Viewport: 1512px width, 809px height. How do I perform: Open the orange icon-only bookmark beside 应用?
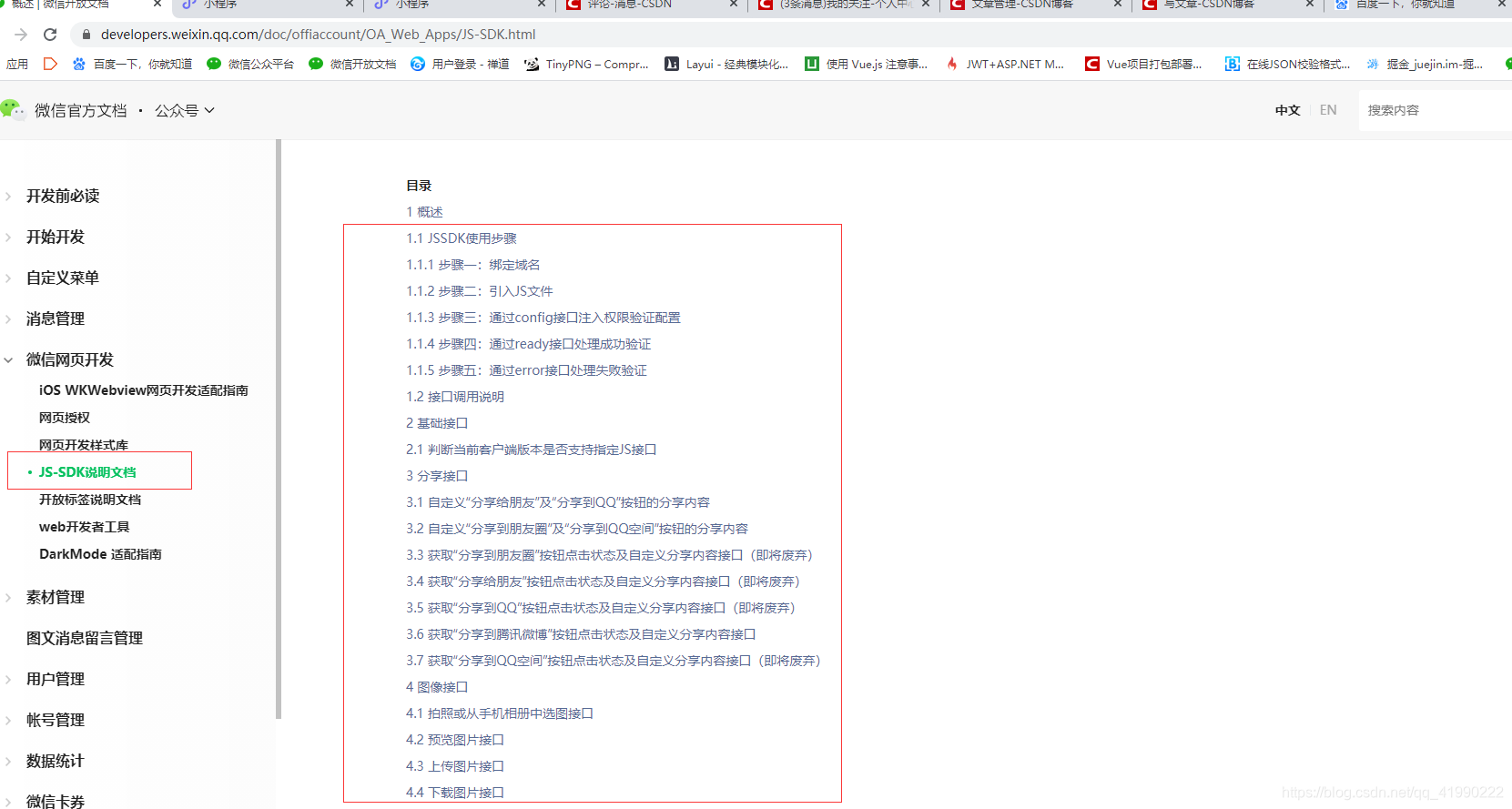coord(50,65)
